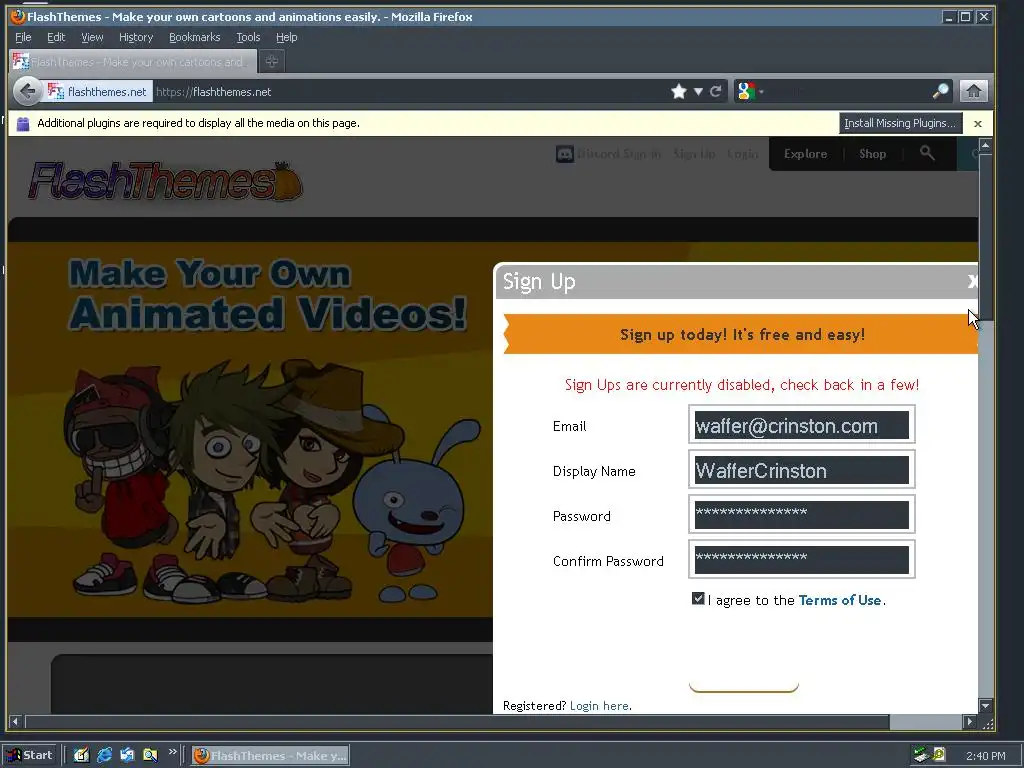
Task: Click the third quick launch icon
Action: point(127,755)
